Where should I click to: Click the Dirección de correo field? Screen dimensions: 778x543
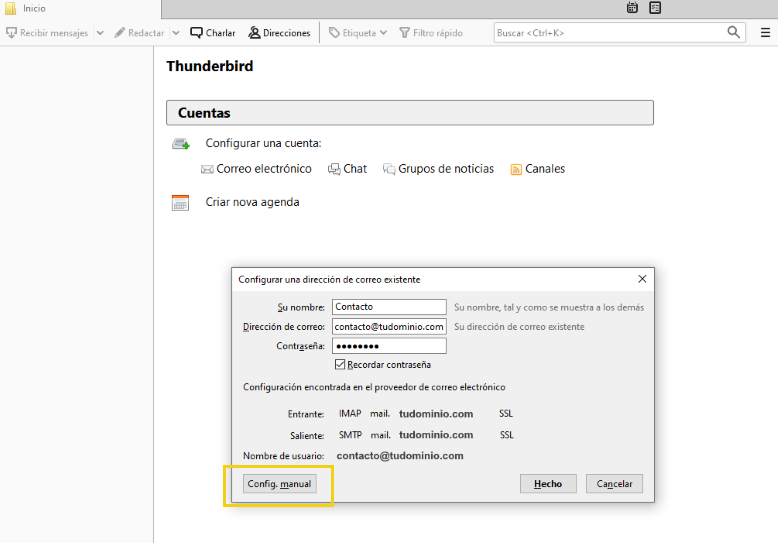point(389,327)
